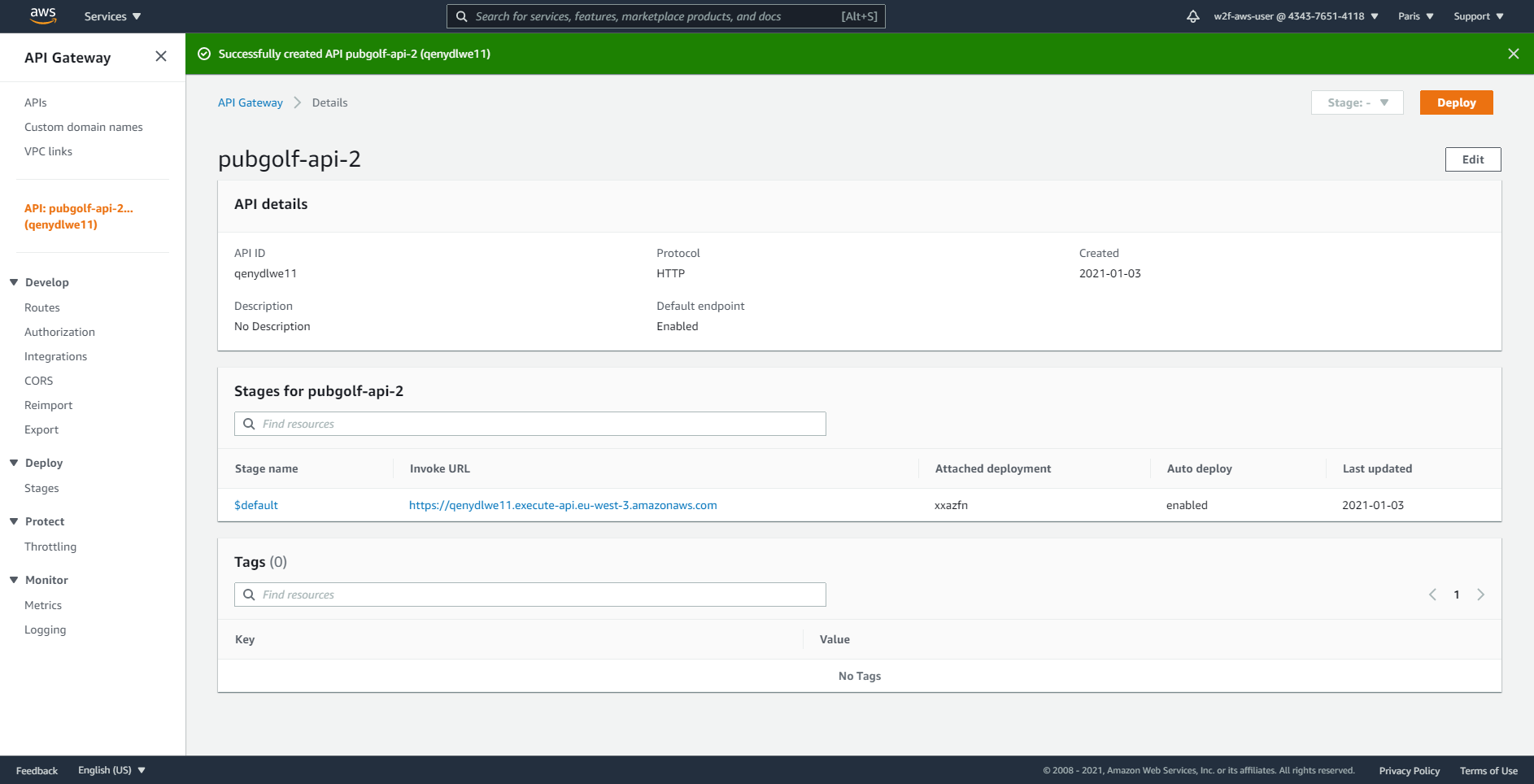
Task: Click the orange Deploy button
Action: pyautogui.click(x=1456, y=102)
